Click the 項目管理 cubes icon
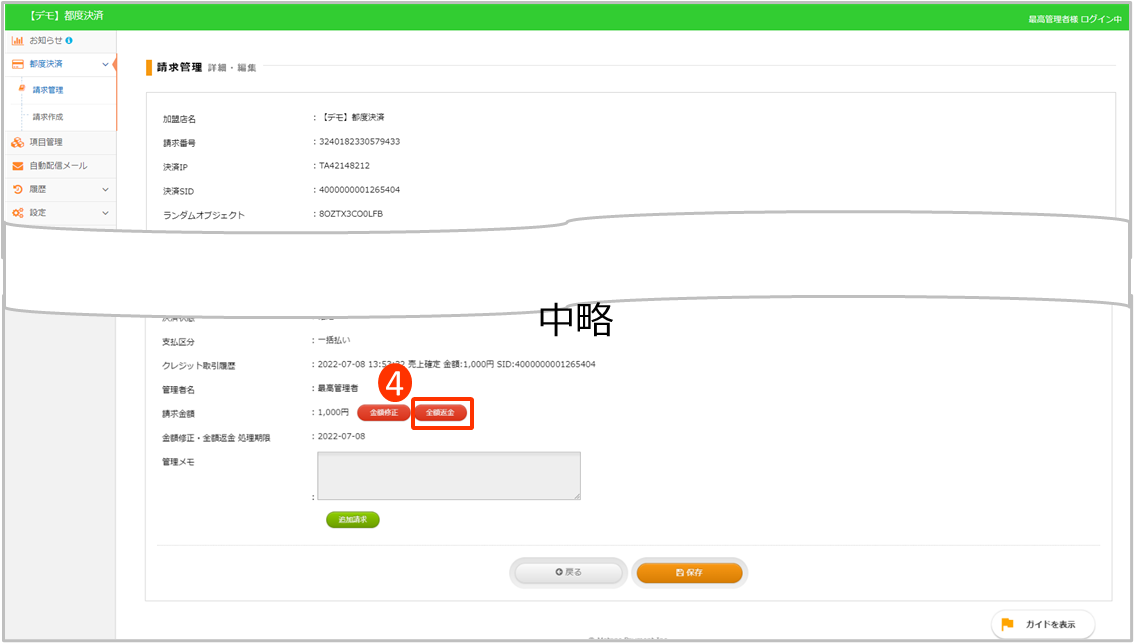The width and height of the screenshot is (1134, 643). (17, 142)
